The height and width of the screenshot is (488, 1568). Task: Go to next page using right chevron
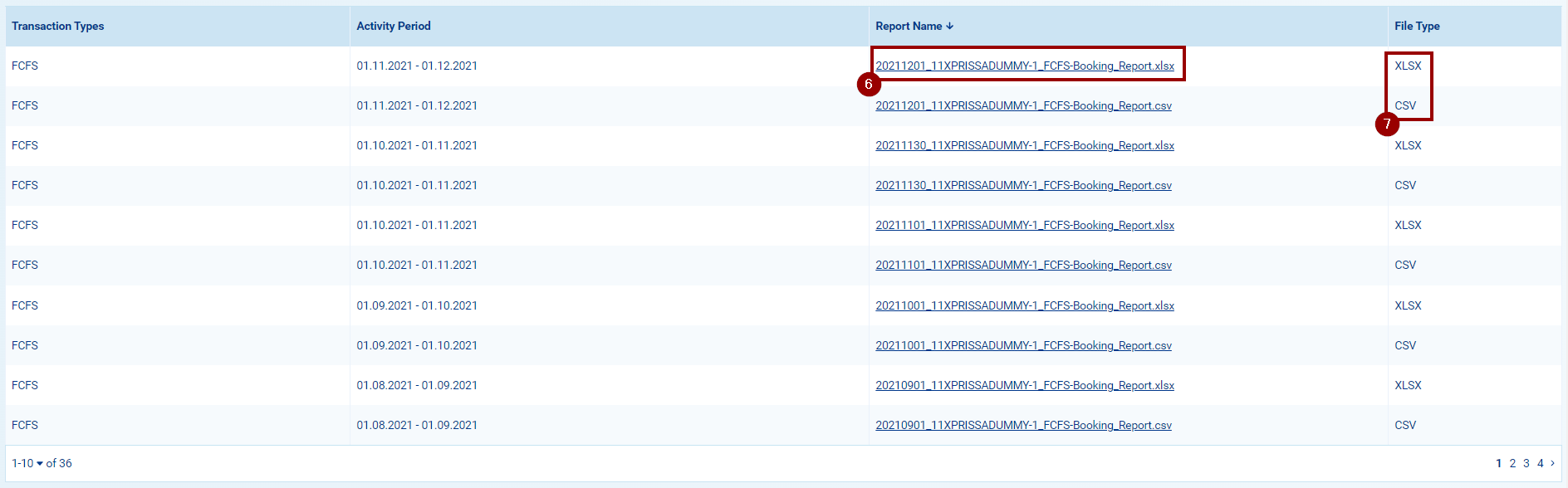pyautogui.click(x=1552, y=463)
